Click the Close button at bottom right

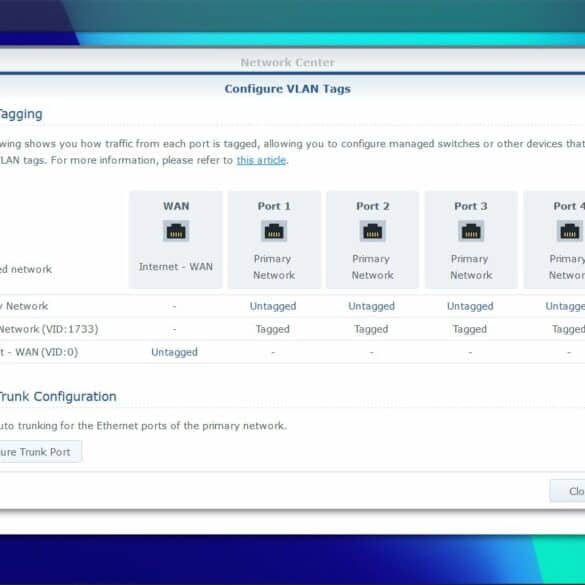pyautogui.click(x=567, y=491)
